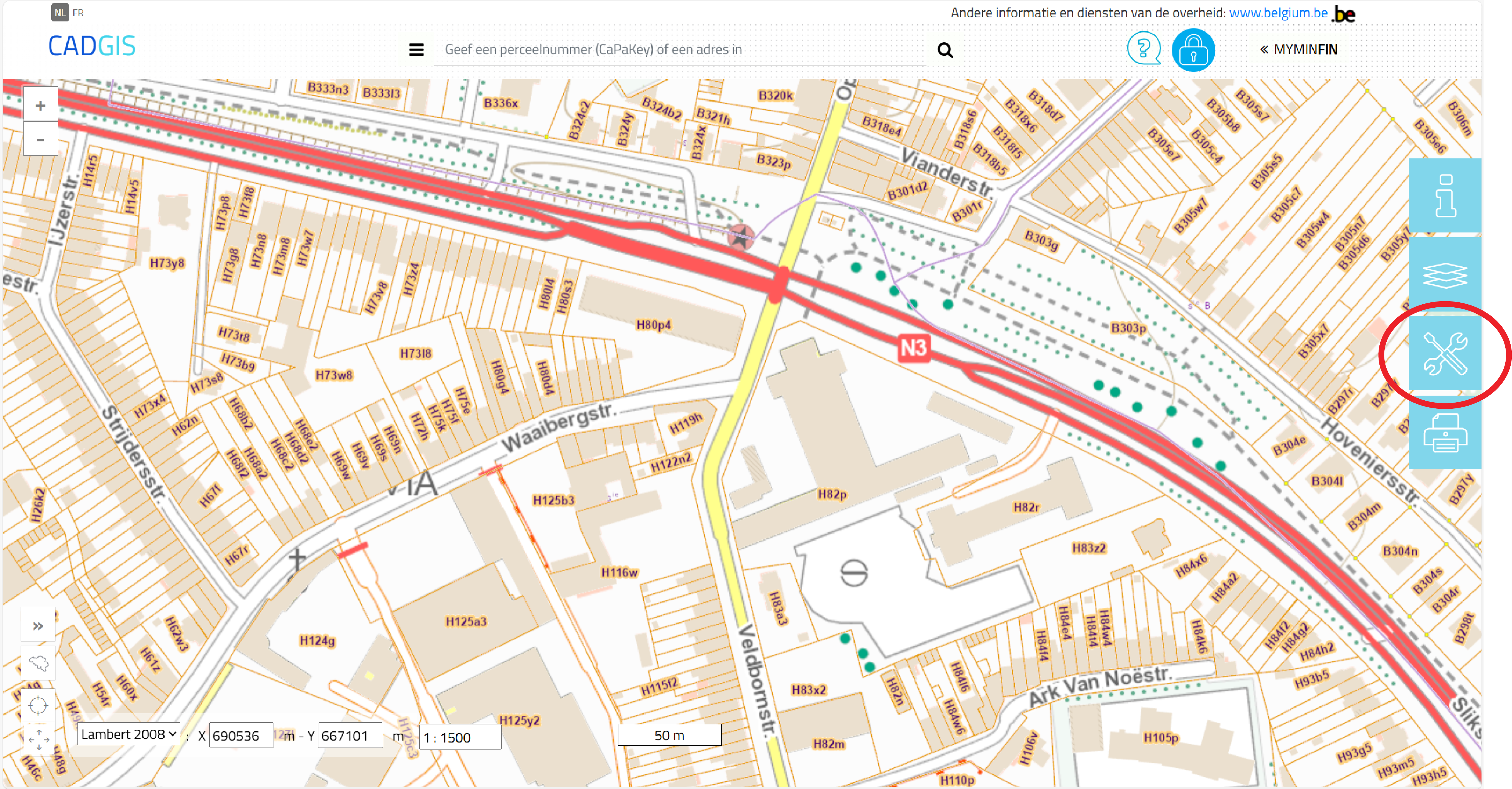Open the Lambert 2008 coordinate system dropdown
1512x789 pixels.
point(128,734)
